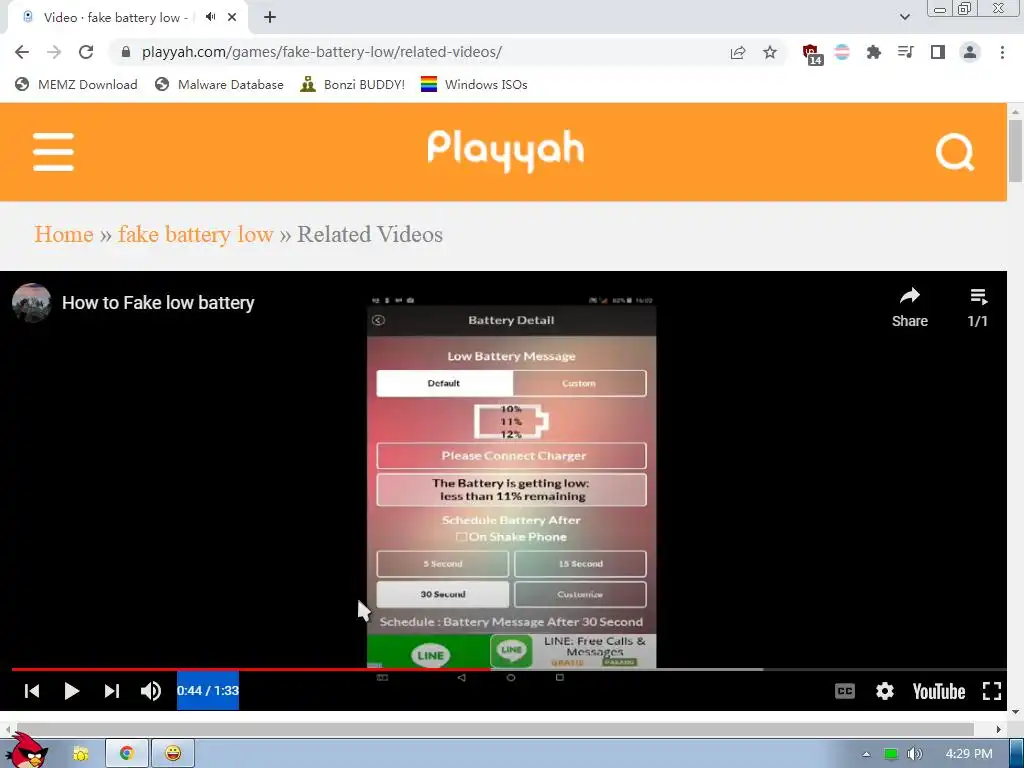Open the Windows ISOs bookmark

pyautogui.click(x=474, y=84)
